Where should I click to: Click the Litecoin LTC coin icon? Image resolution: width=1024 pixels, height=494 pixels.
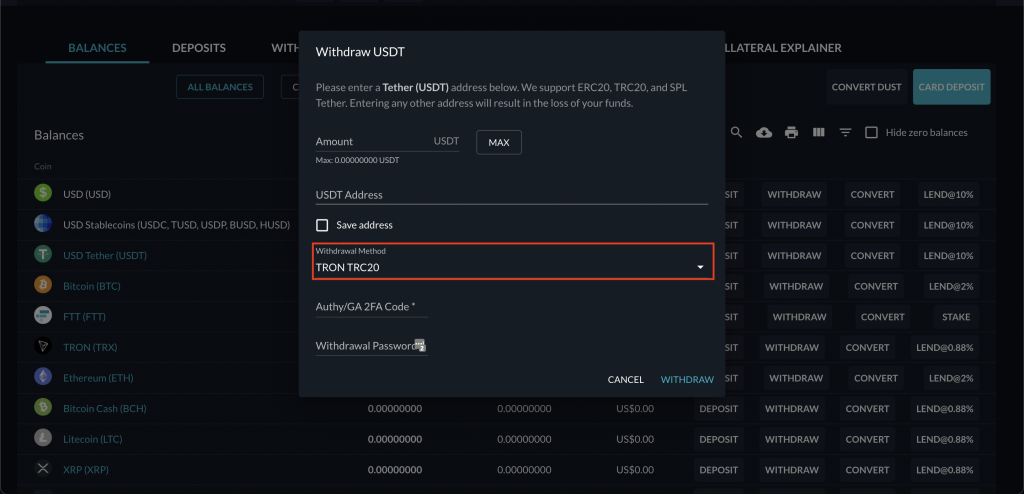click(x=43, y=438)
